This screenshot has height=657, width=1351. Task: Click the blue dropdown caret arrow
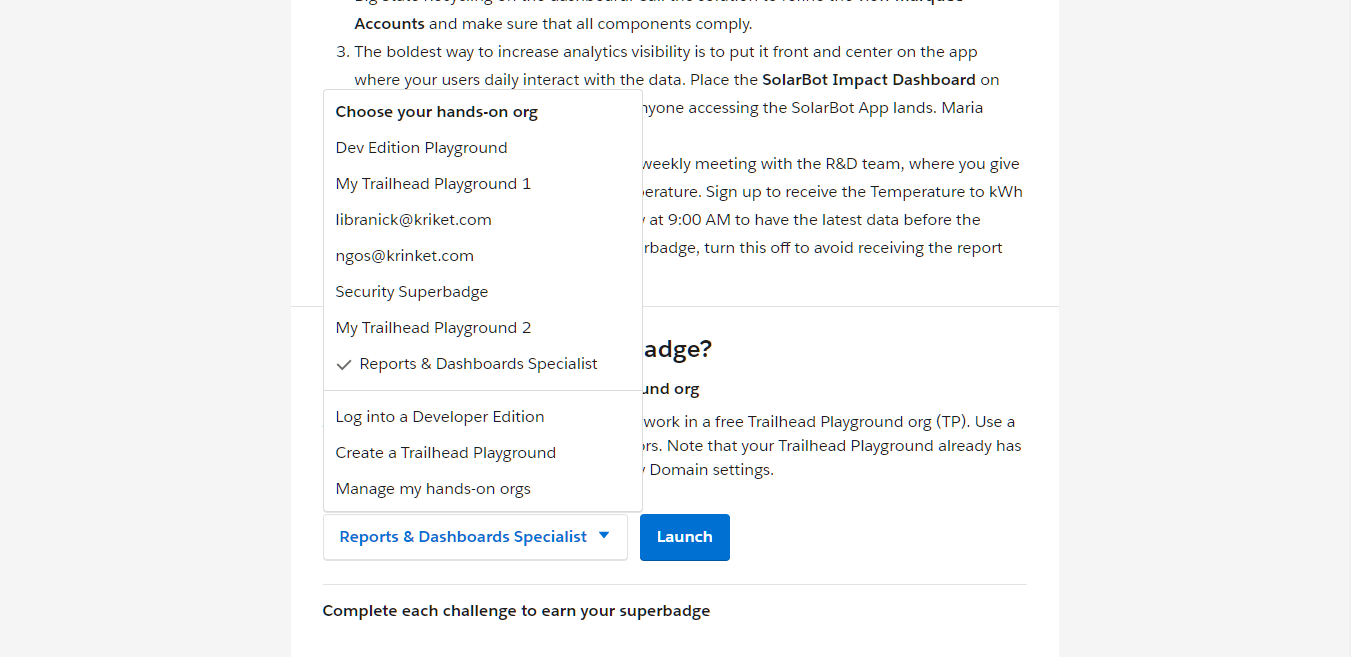click(x=604, y=536)
